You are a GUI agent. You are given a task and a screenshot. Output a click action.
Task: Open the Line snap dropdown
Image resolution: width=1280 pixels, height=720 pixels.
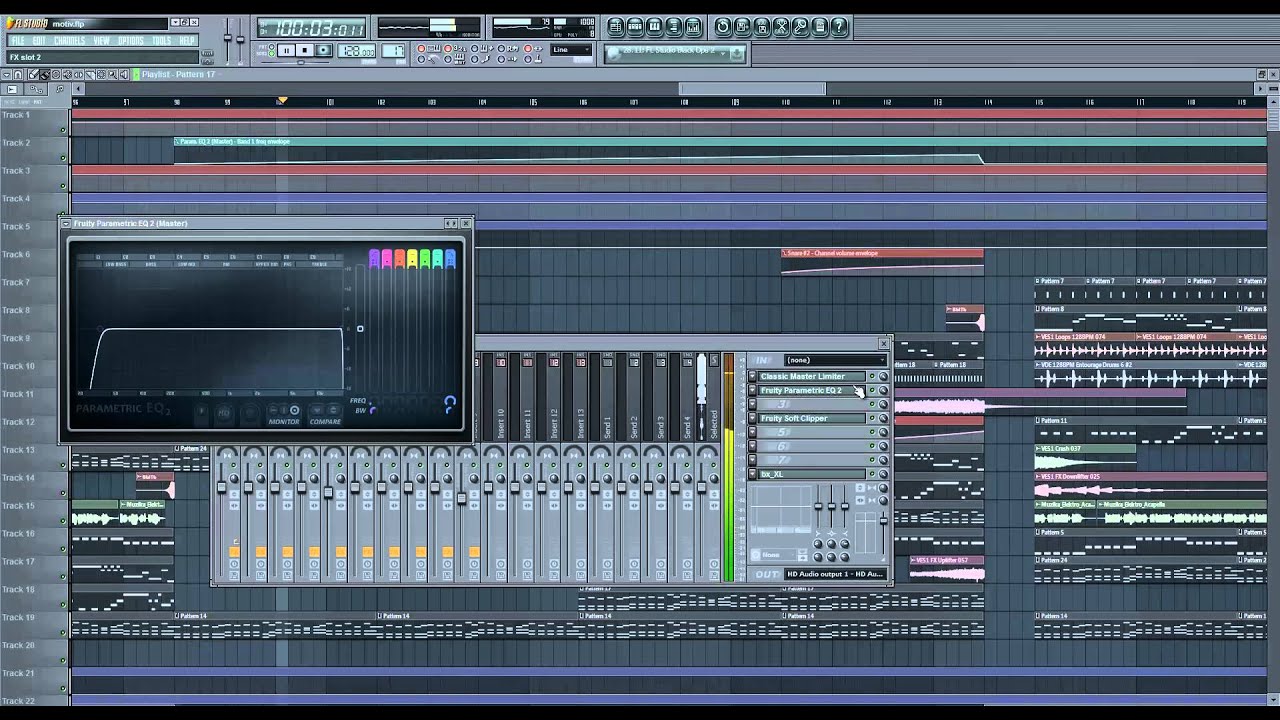(572, 50)
